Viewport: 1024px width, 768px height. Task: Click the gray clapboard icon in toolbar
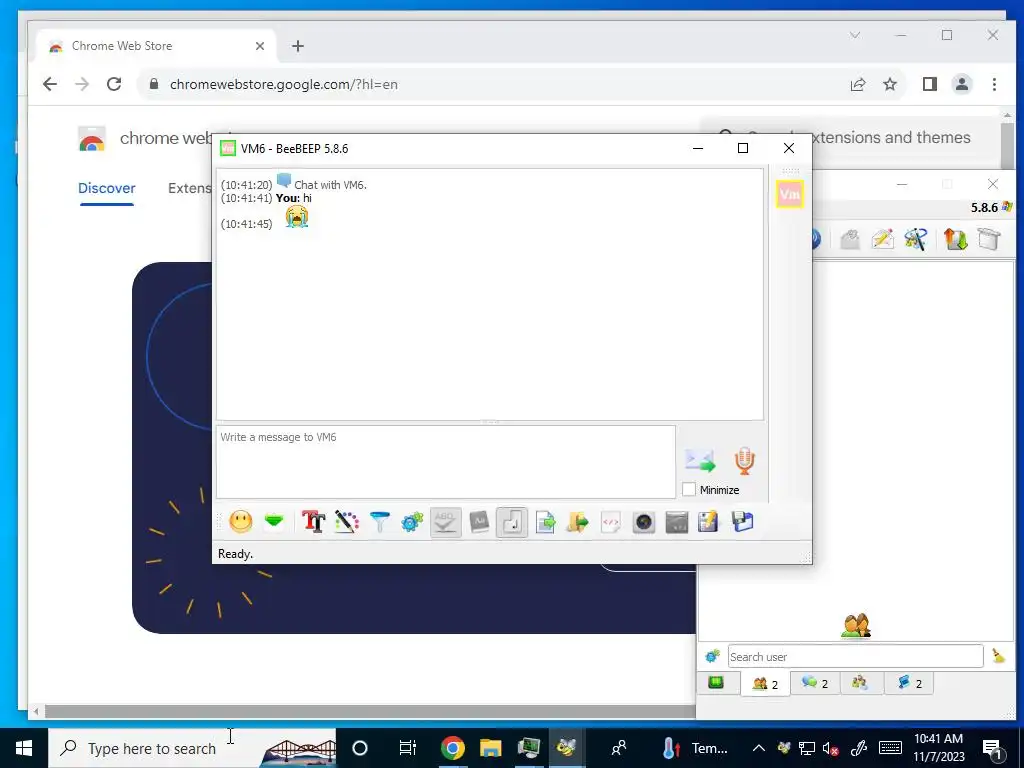point(677,522)
